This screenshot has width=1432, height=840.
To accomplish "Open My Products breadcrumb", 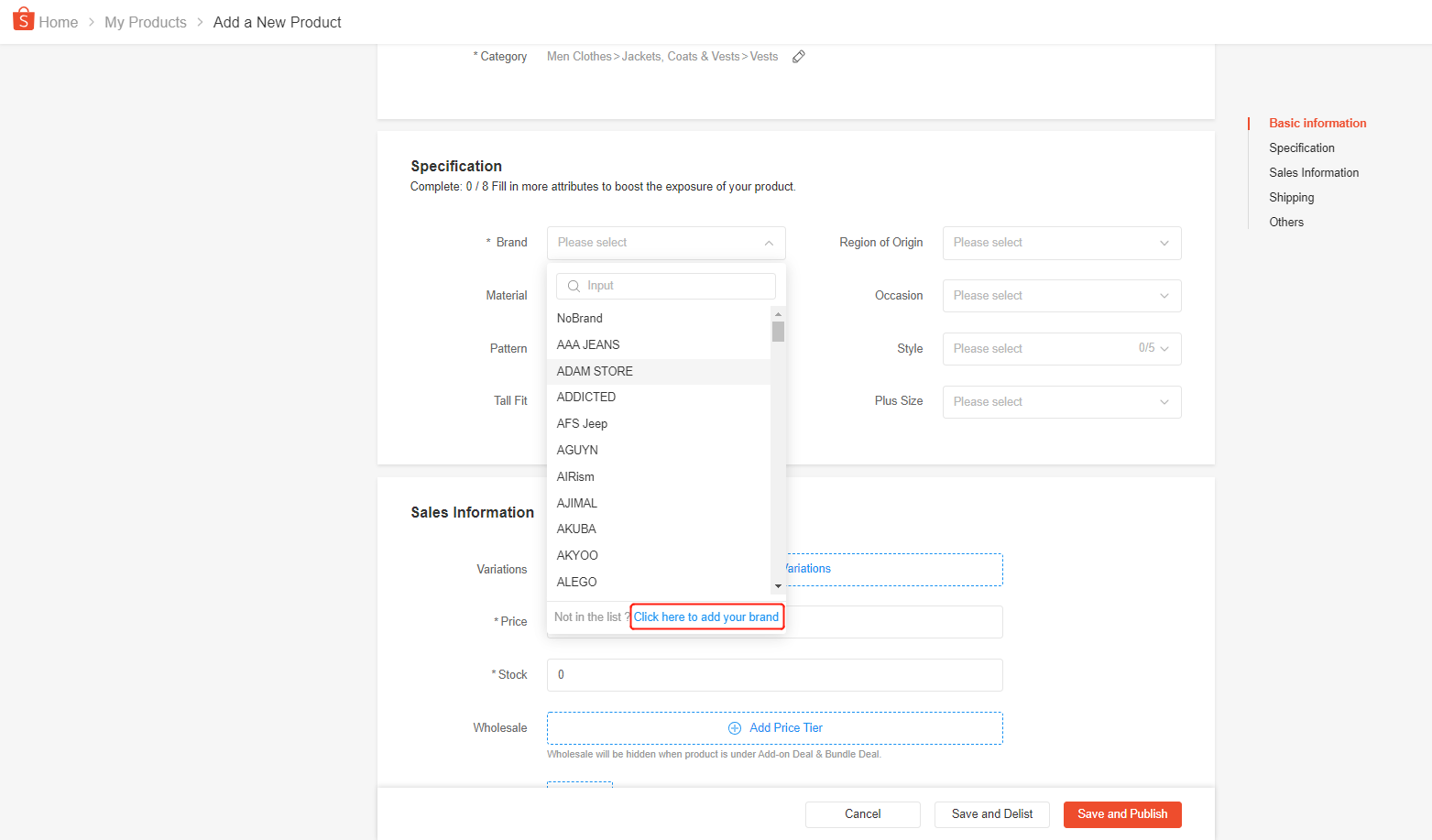I will 146,22.
